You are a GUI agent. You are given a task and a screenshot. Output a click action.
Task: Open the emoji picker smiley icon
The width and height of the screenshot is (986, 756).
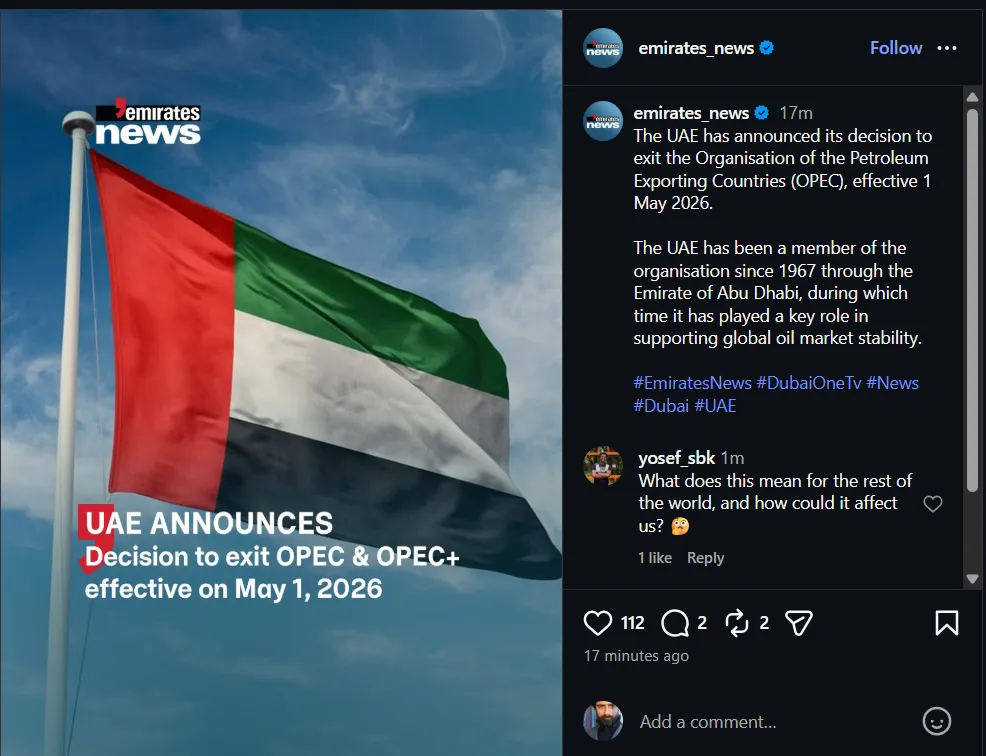click(936, 721)
